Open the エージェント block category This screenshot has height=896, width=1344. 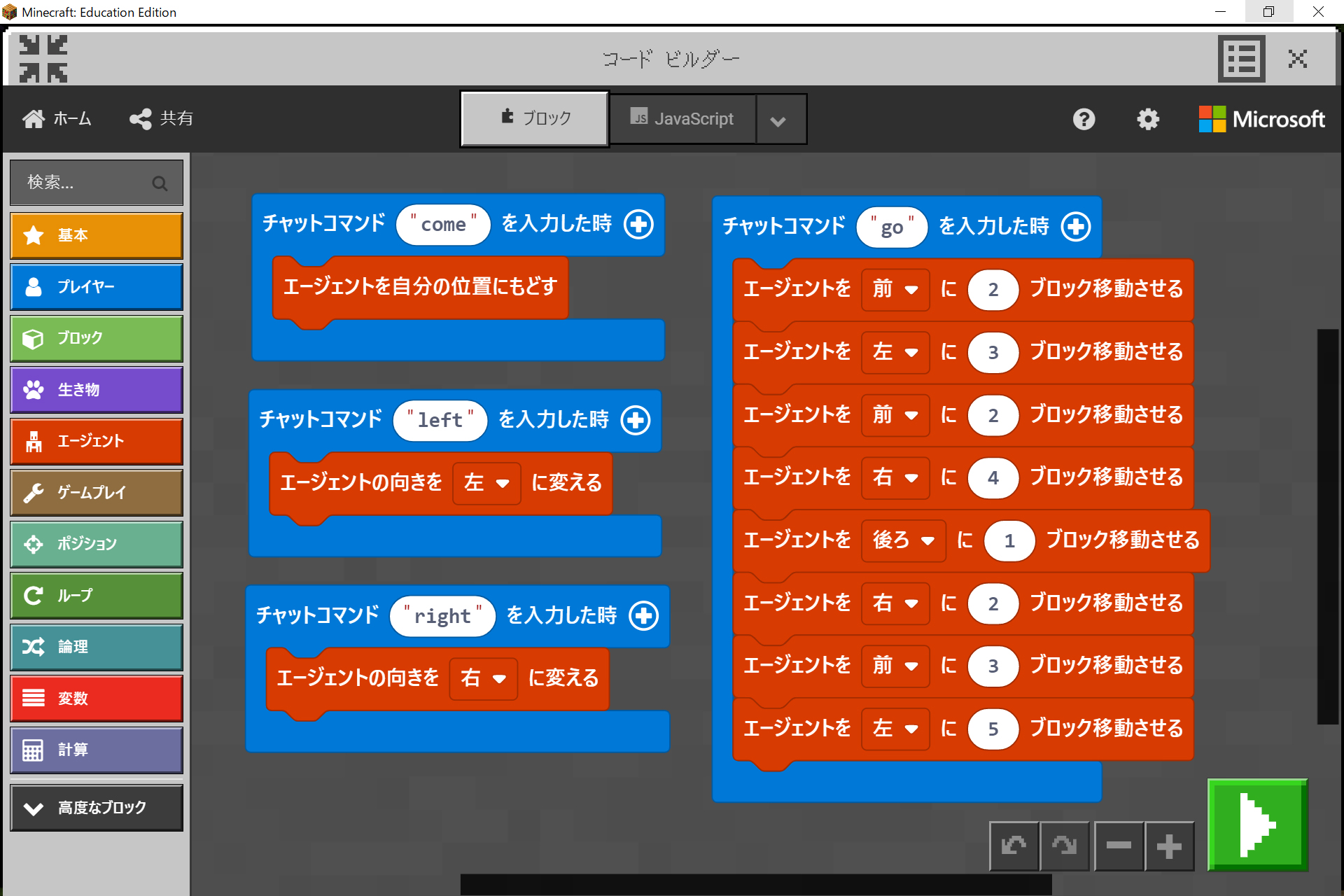[x=97, y=441]
